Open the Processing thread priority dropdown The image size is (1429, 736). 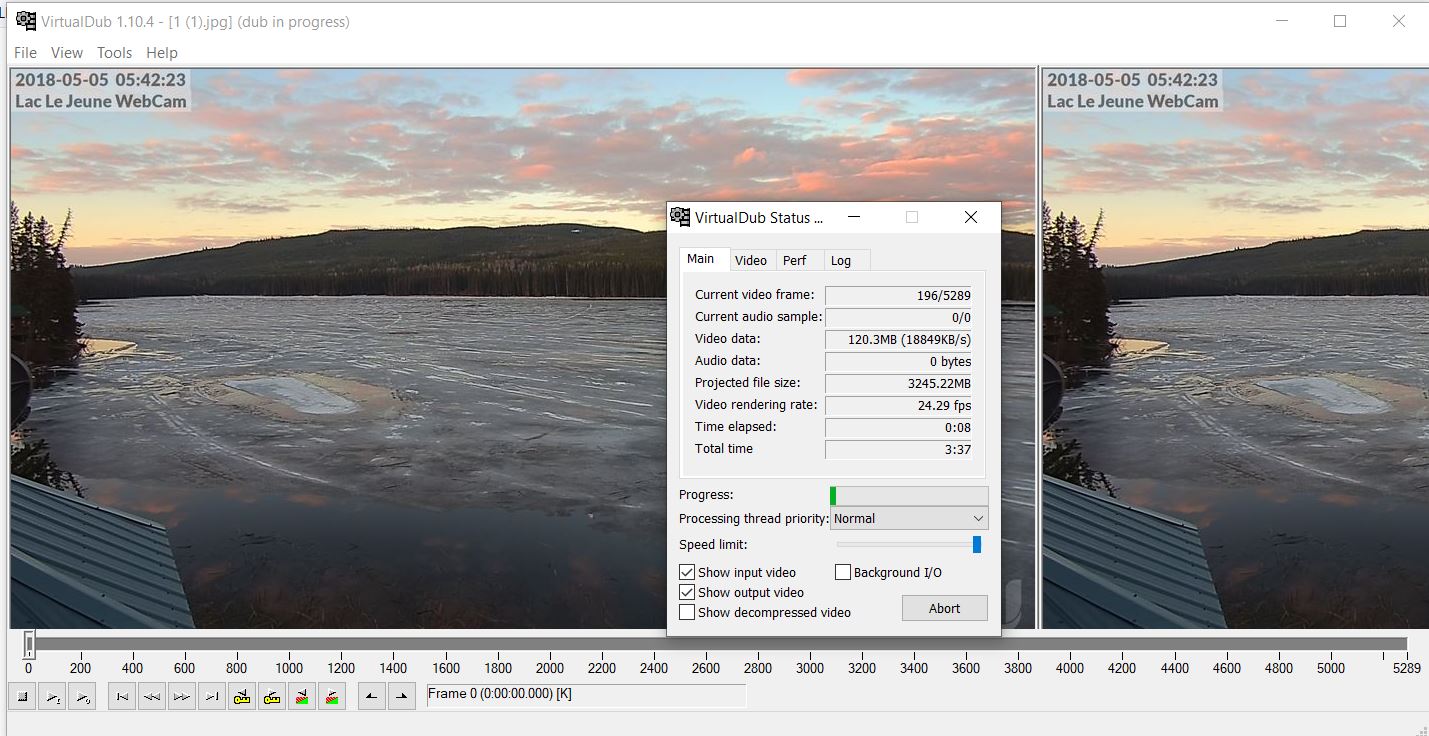point(909,518)
